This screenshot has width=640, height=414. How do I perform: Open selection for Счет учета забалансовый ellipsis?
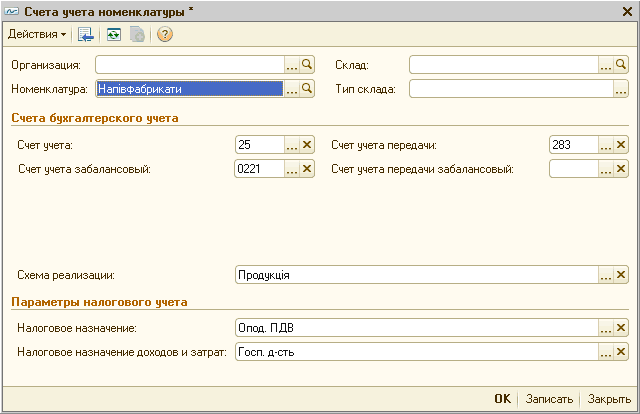291,169
